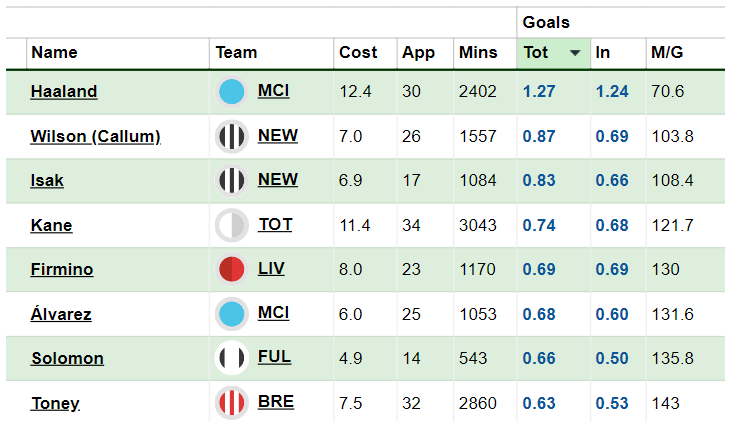Open the LIV team link

pos(272,269)
